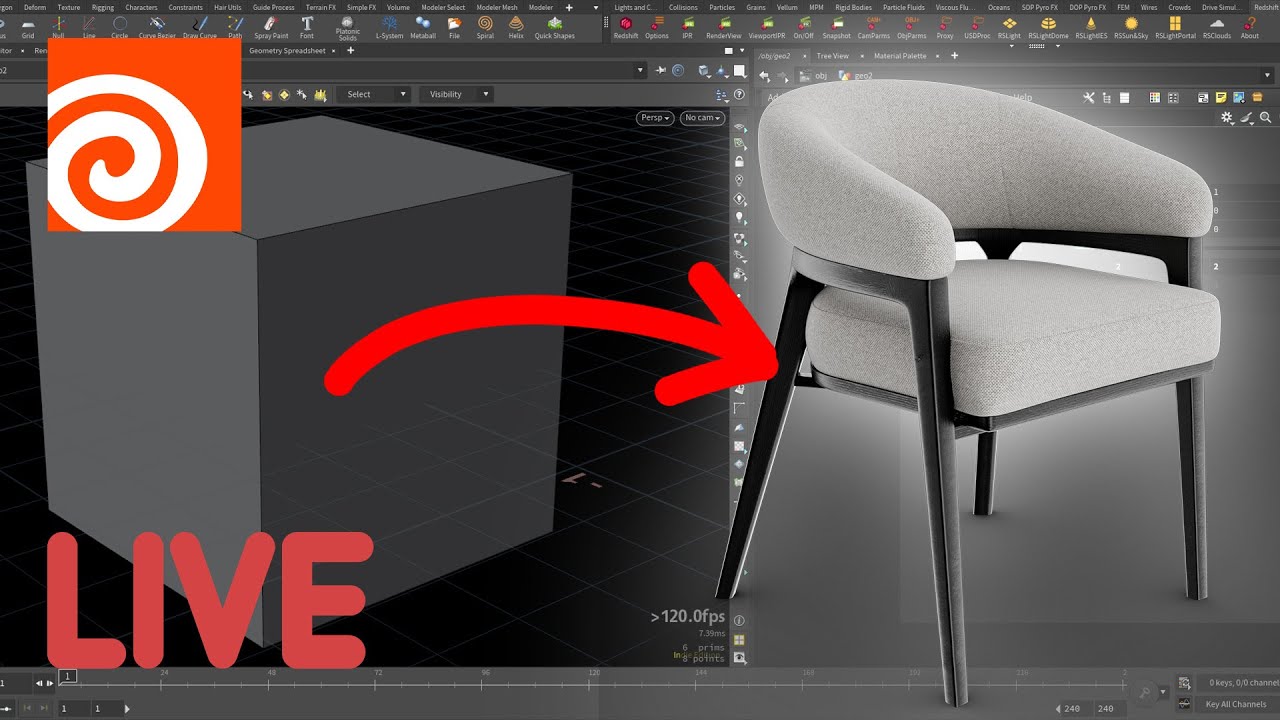The height and width of the screenshot is (720, 1280).
Task: Select the Null shelf tool
Action: point(58,27)
